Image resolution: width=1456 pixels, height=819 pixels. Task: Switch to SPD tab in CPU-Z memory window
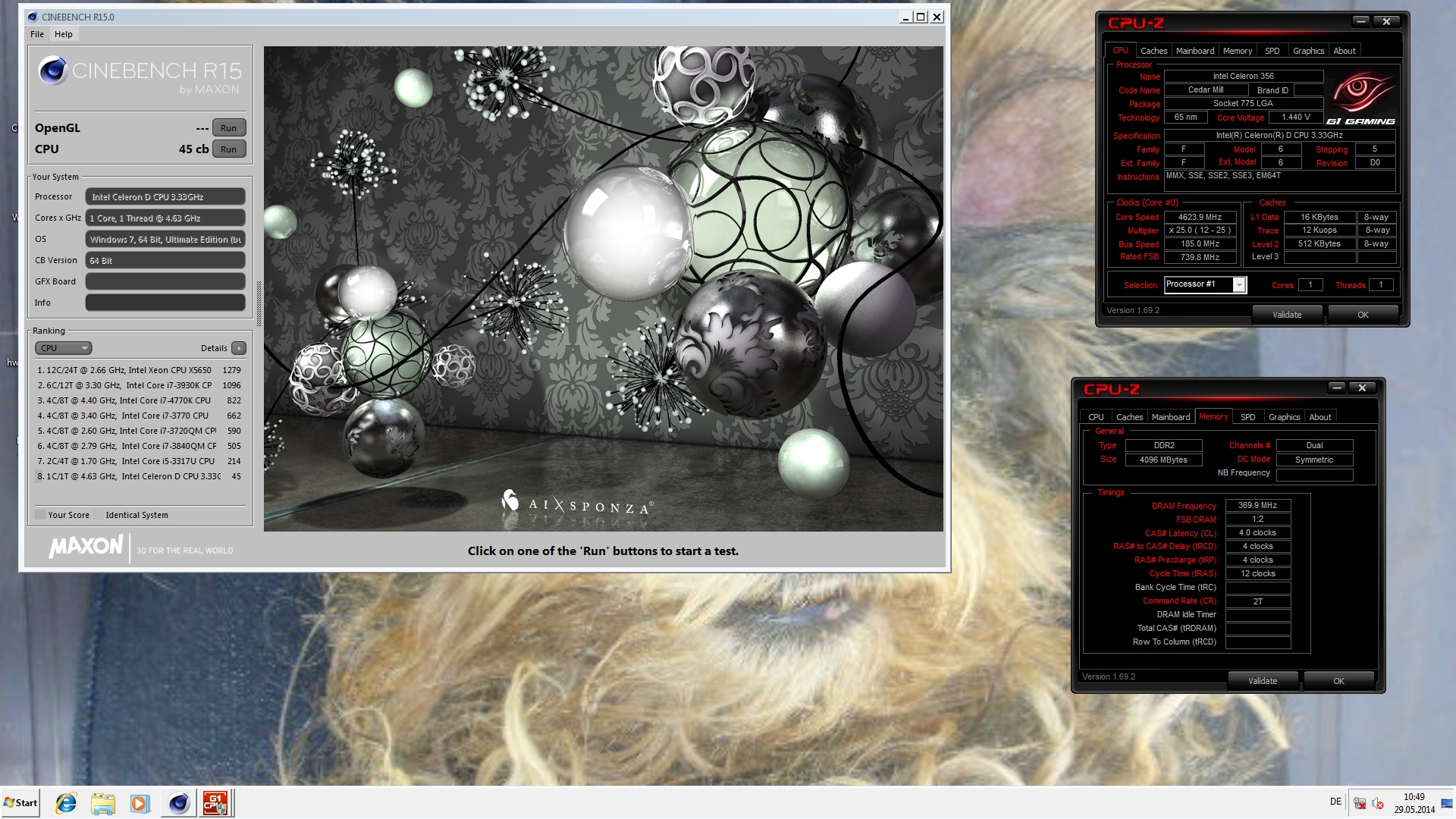coord(1248,417)
